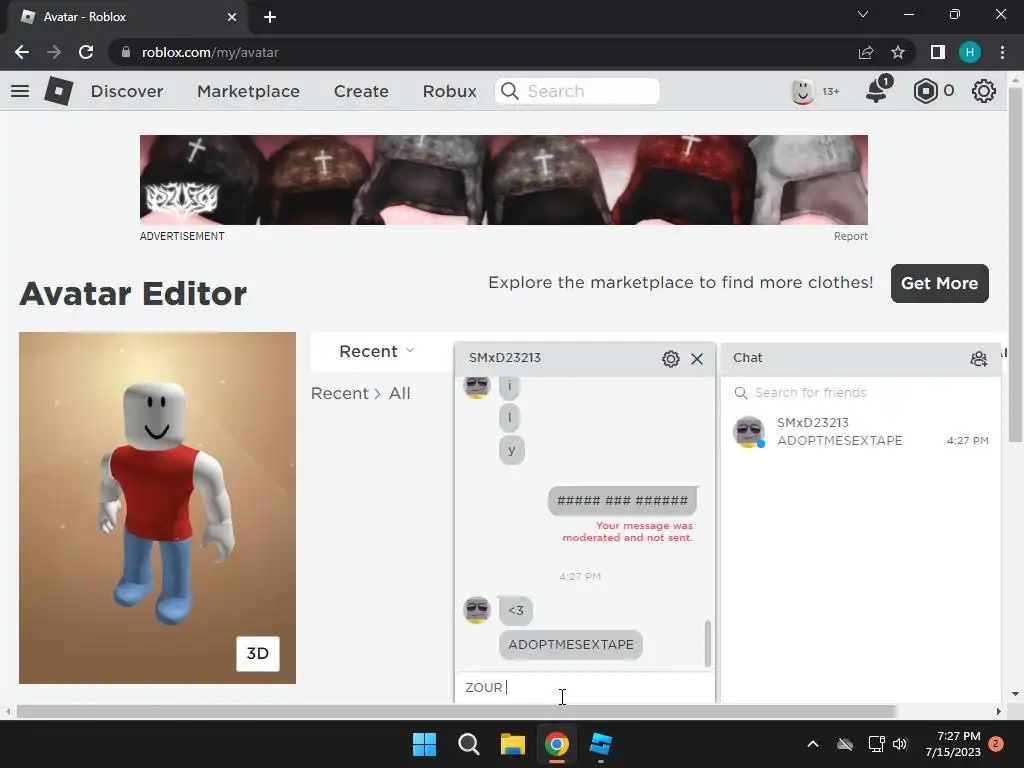Show hidden system tray icons
The width and height of the screenshot is (1024, 768).
pyautogui.click(x=813, y=744)
